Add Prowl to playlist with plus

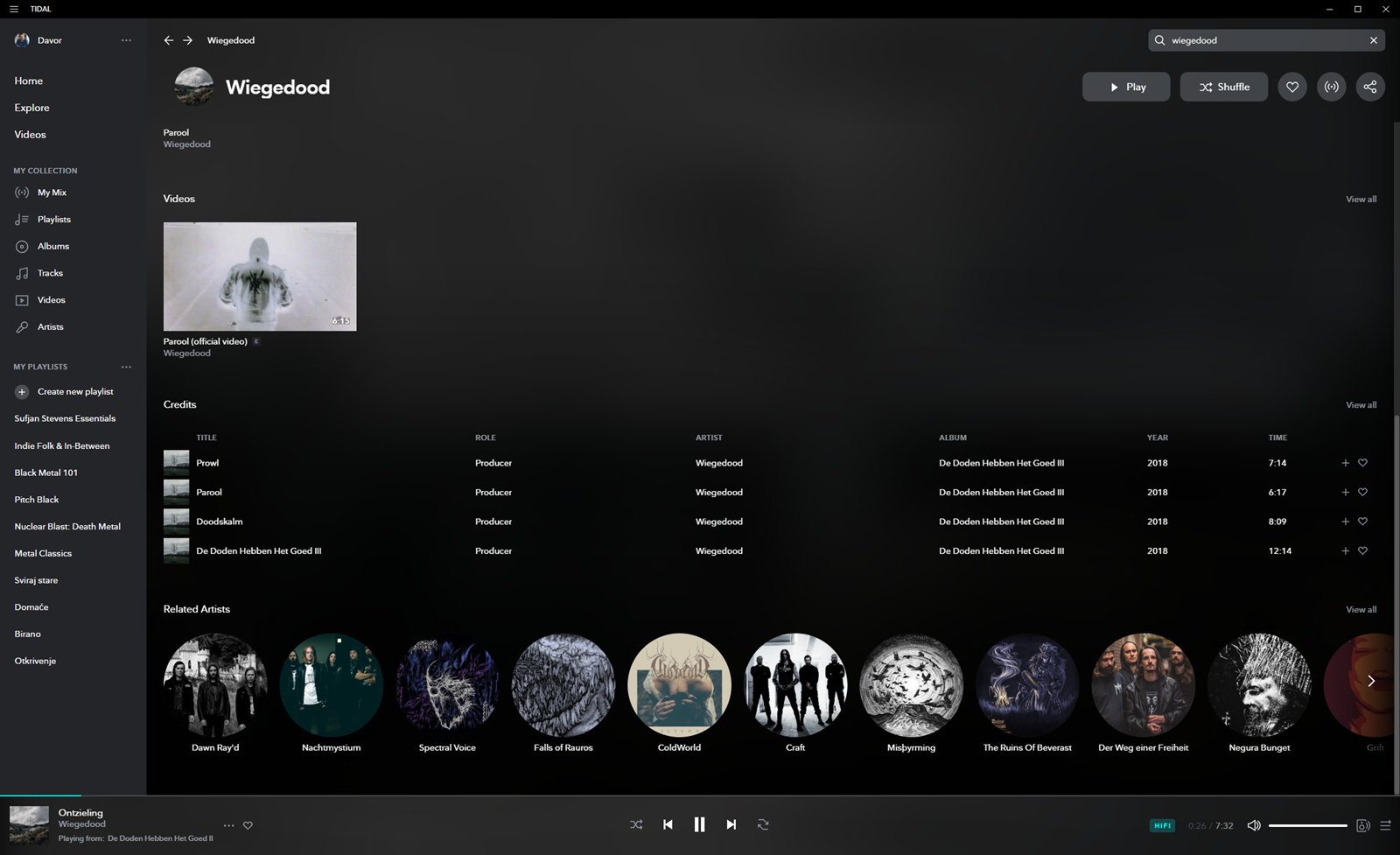click(1345, 463)
